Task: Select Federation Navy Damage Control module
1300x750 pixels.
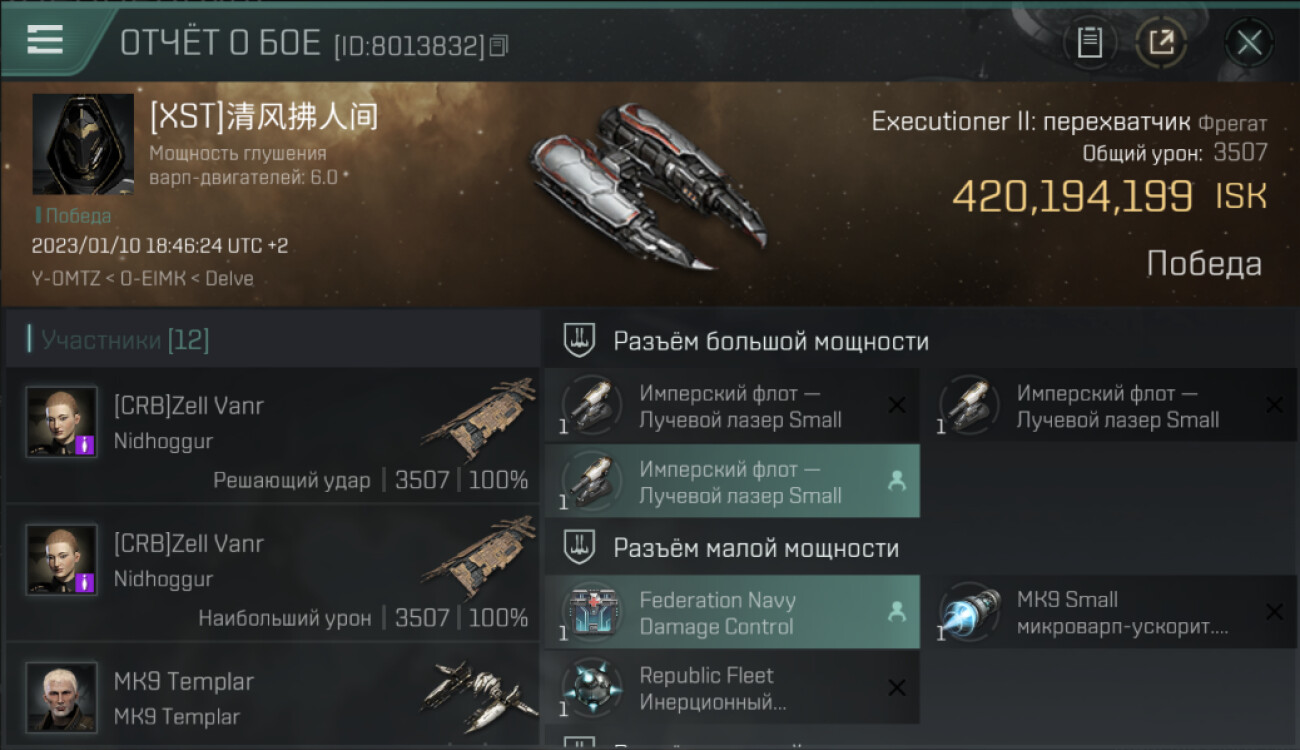Action: pyautogui.click(x=732, y=612)
